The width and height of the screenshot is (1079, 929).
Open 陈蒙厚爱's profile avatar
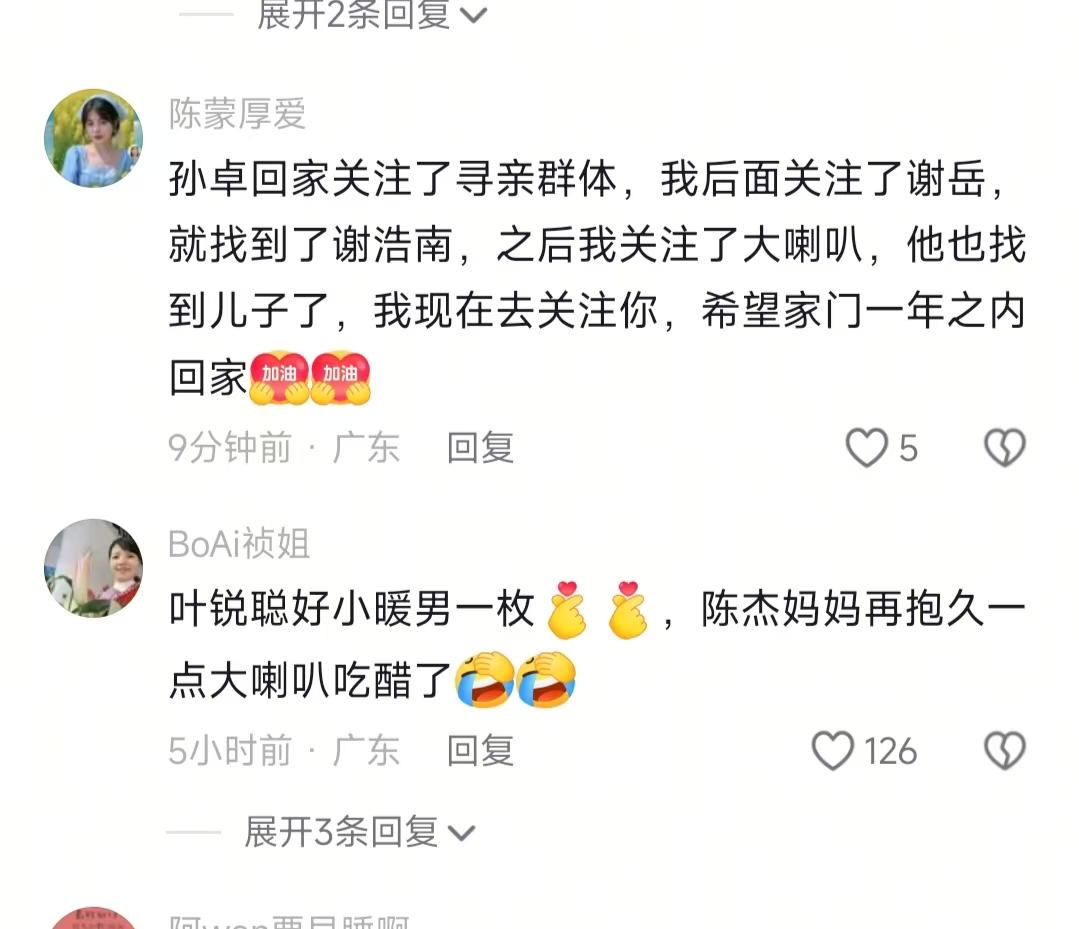click(94, 138)
